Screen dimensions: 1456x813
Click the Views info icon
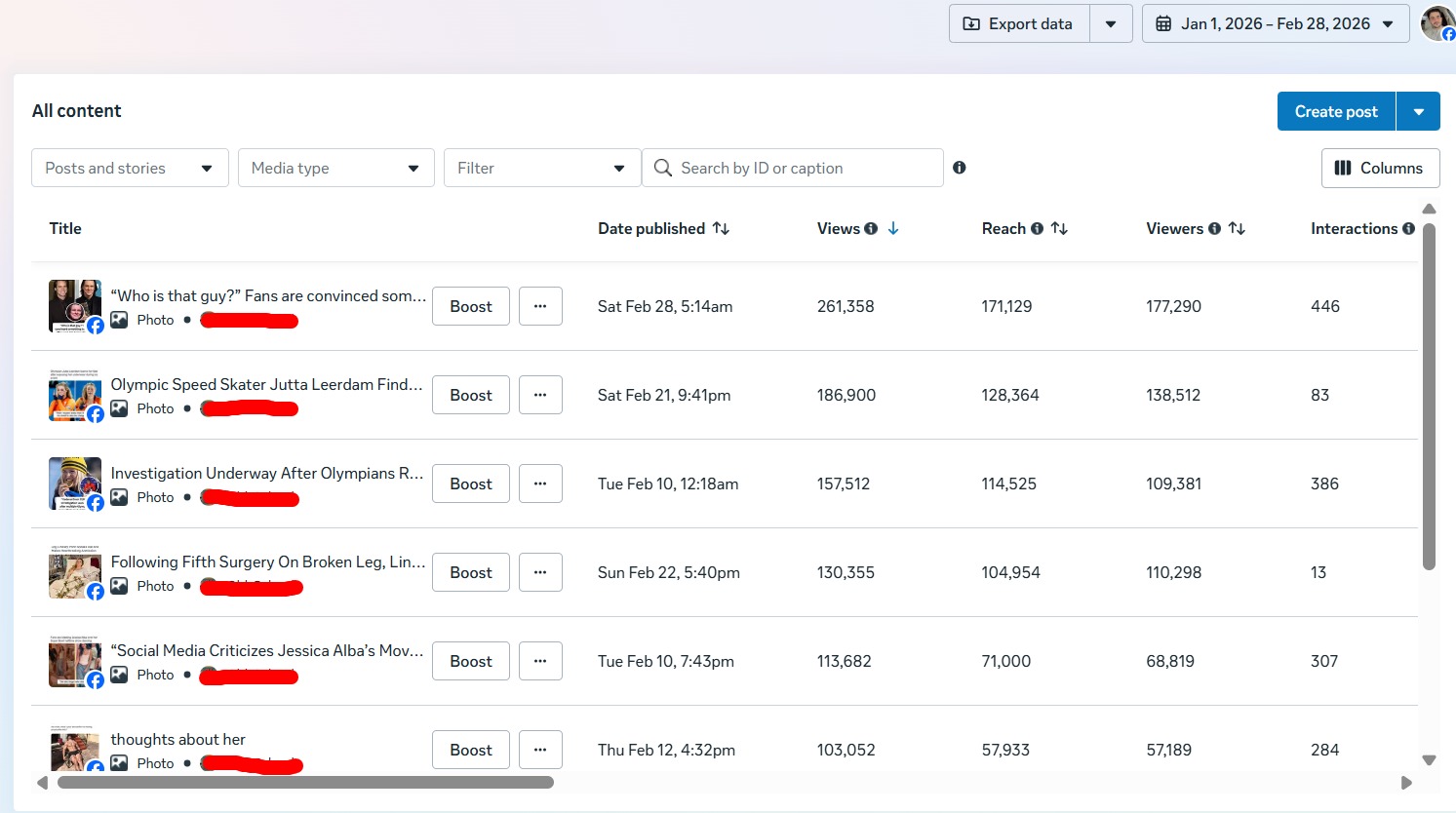pos(871,228)
